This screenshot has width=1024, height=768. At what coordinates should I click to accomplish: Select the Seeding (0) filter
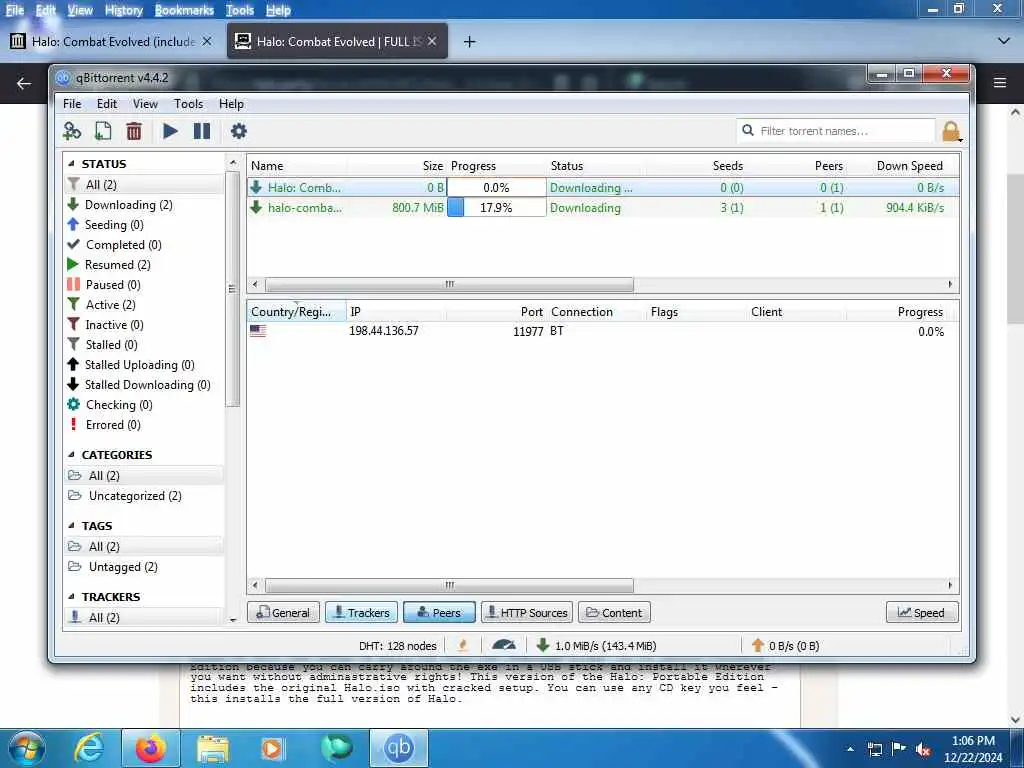click(x=144, y=225)
